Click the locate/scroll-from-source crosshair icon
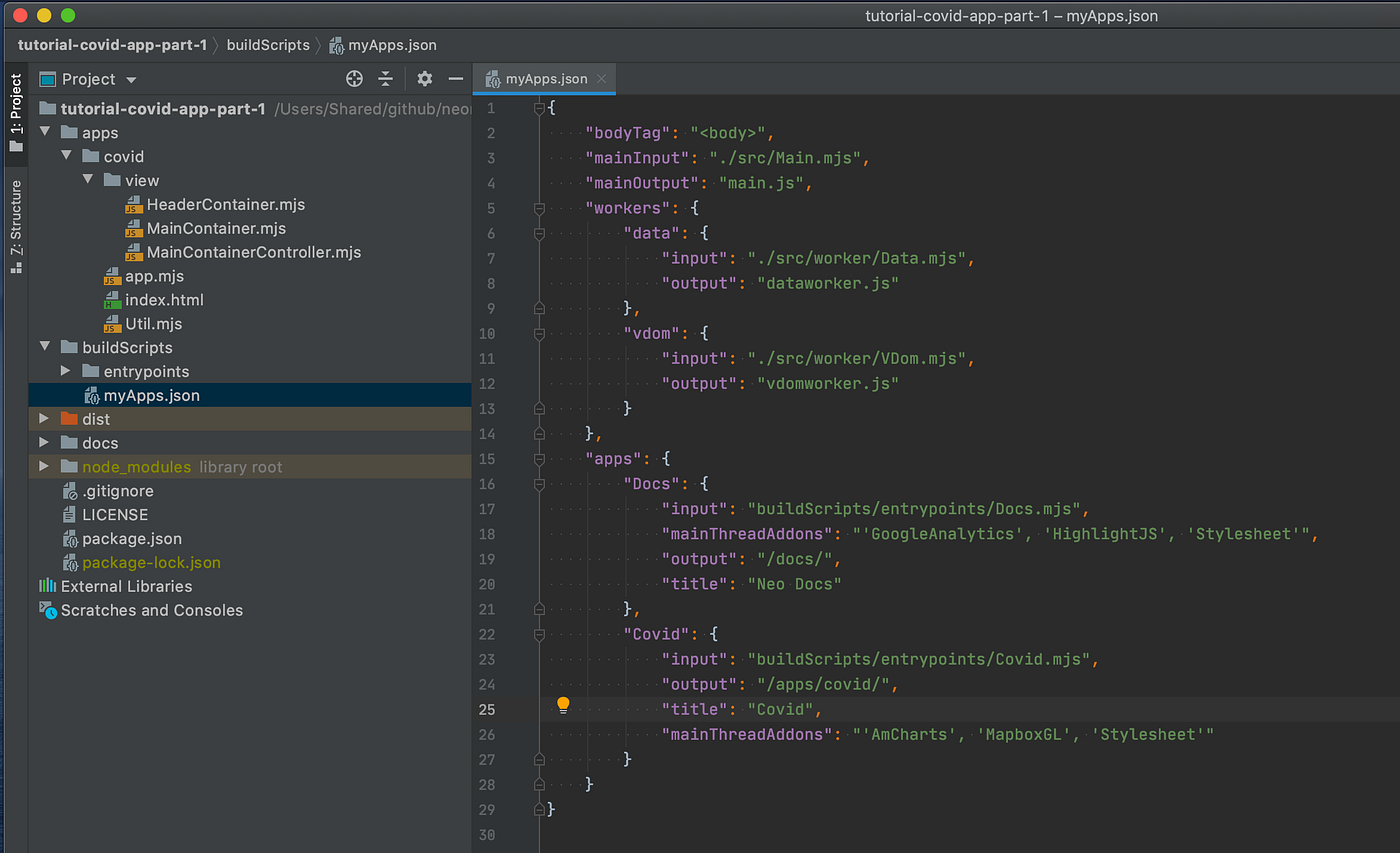The height and width of the screenshot is (853, 1400). [354, 79]
